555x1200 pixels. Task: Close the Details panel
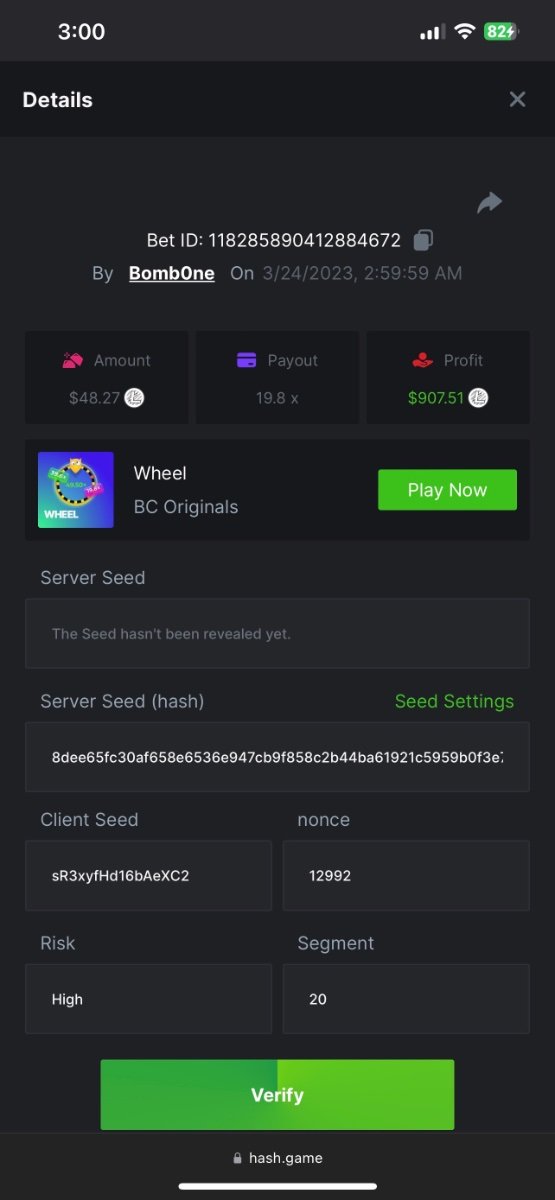(x=517, y=99)
